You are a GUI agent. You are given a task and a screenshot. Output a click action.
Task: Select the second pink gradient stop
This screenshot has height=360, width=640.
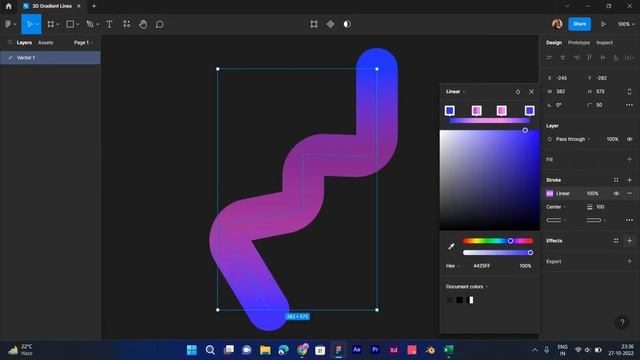click(476, 111)
